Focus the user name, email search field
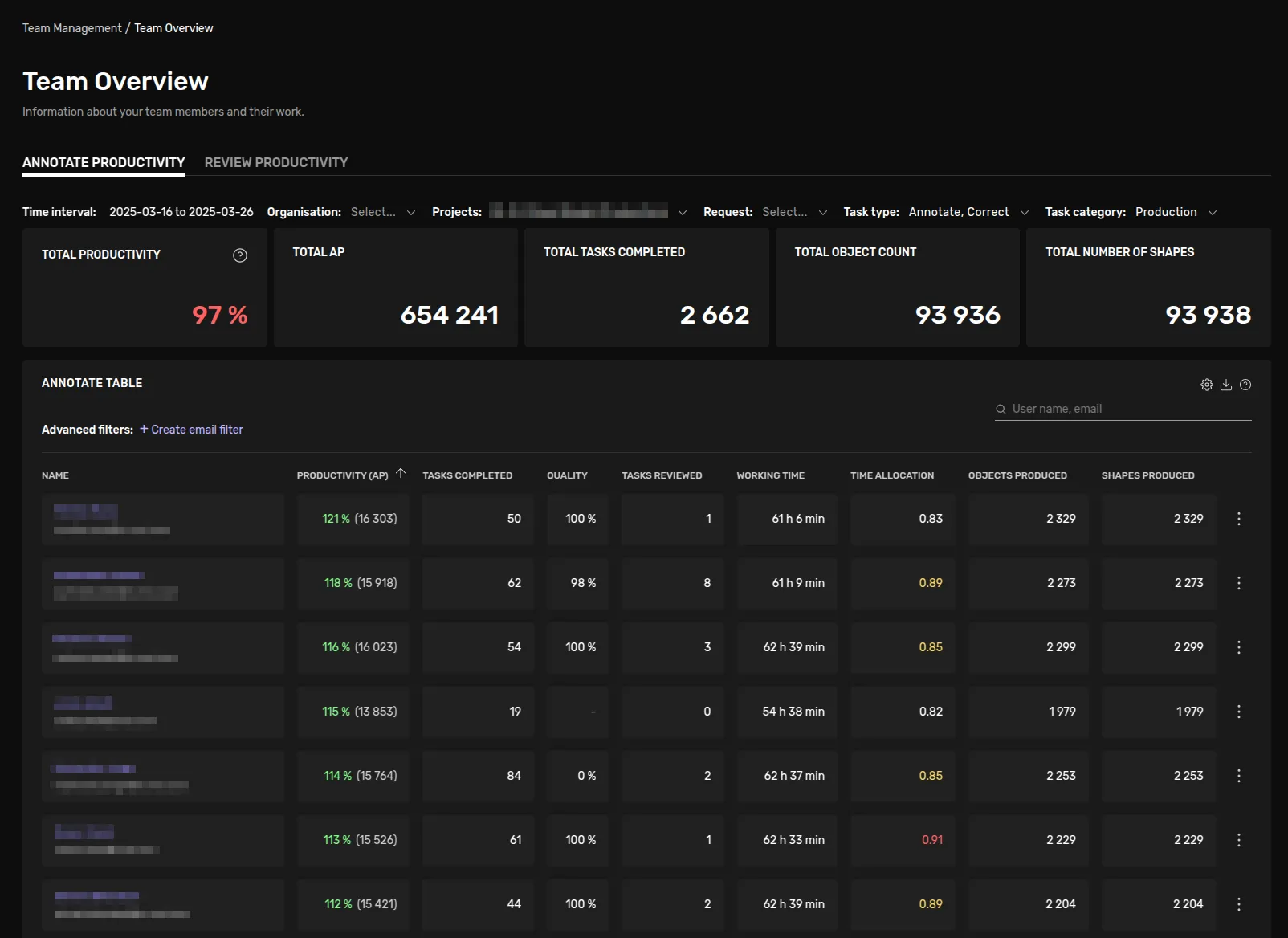This screenshot has width=1288, height=938. click(1123, 409)
